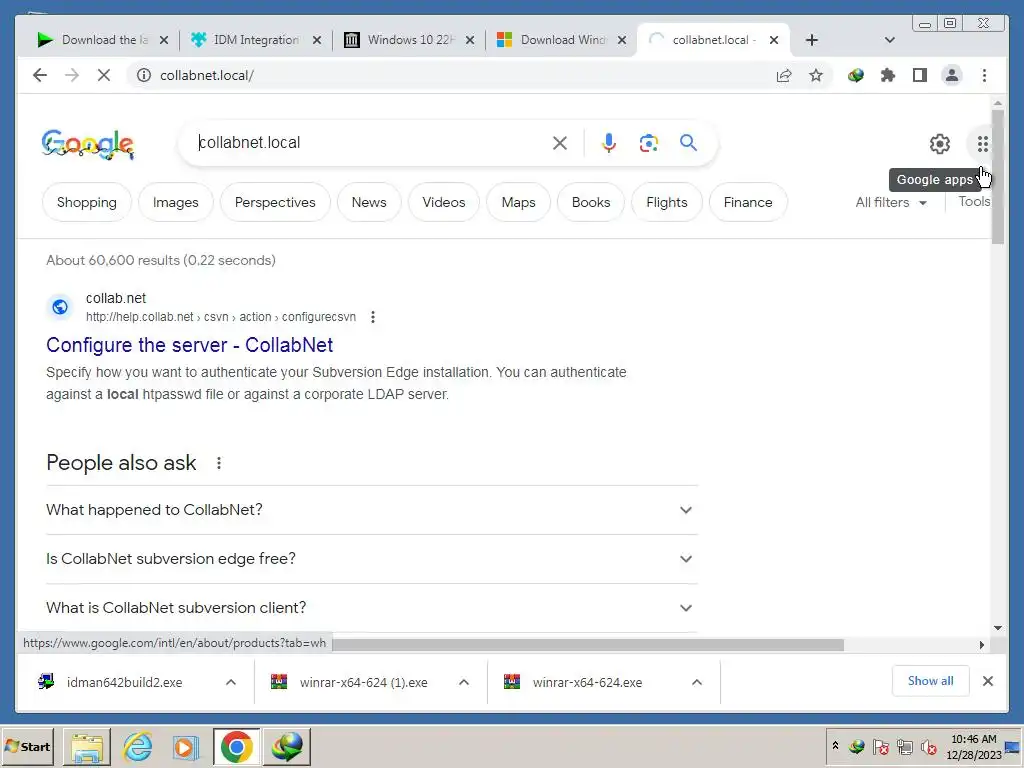
Task: Filter results by Shopping
Action: [x=87, y=202]
